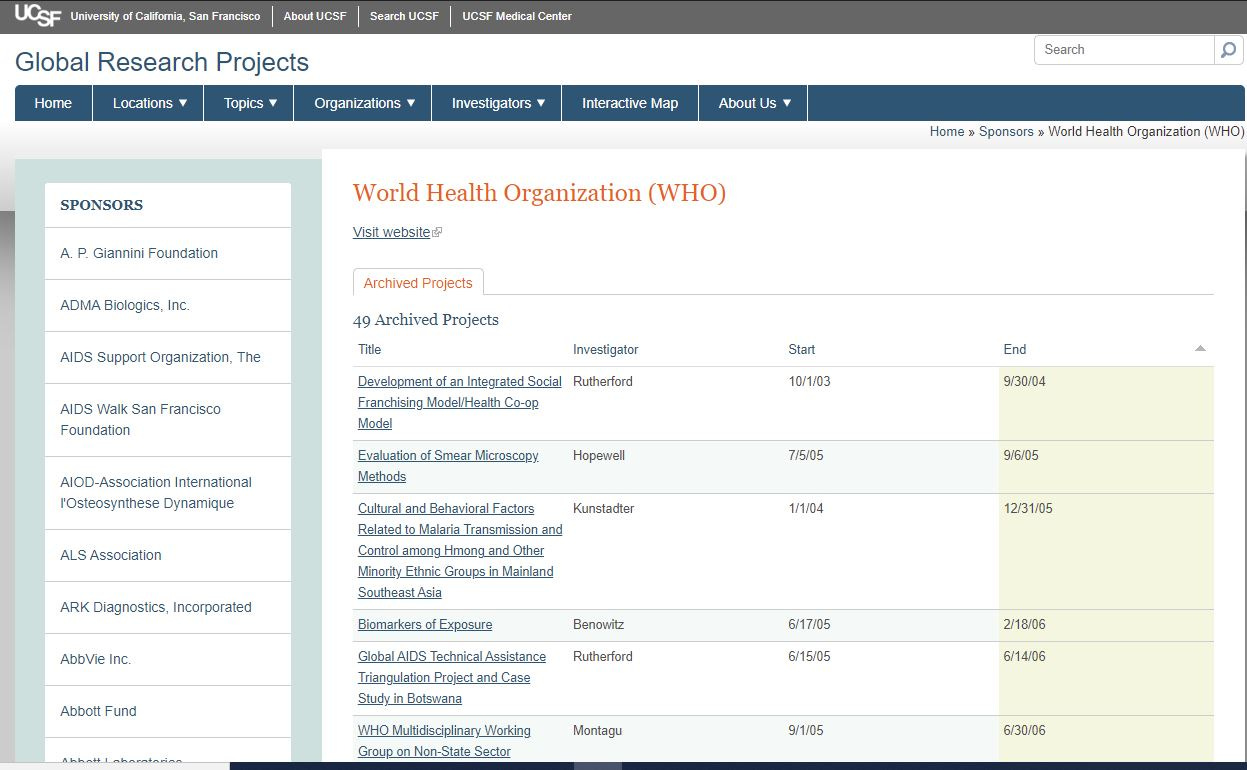Click start date 1/1/04
Viewport: 1247px width, 770px height.
805,508
